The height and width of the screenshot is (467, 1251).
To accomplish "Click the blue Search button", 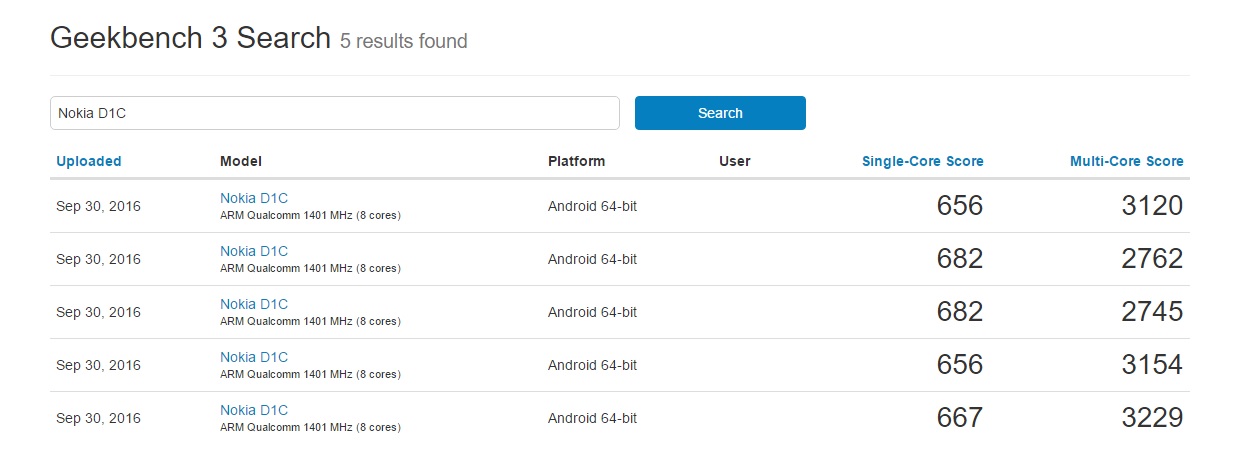I will [x=720, y=113].
